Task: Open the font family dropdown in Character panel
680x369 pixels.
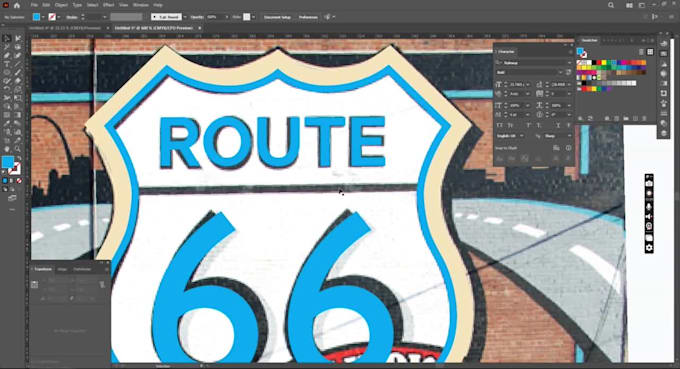Action: tap(569, 63)
